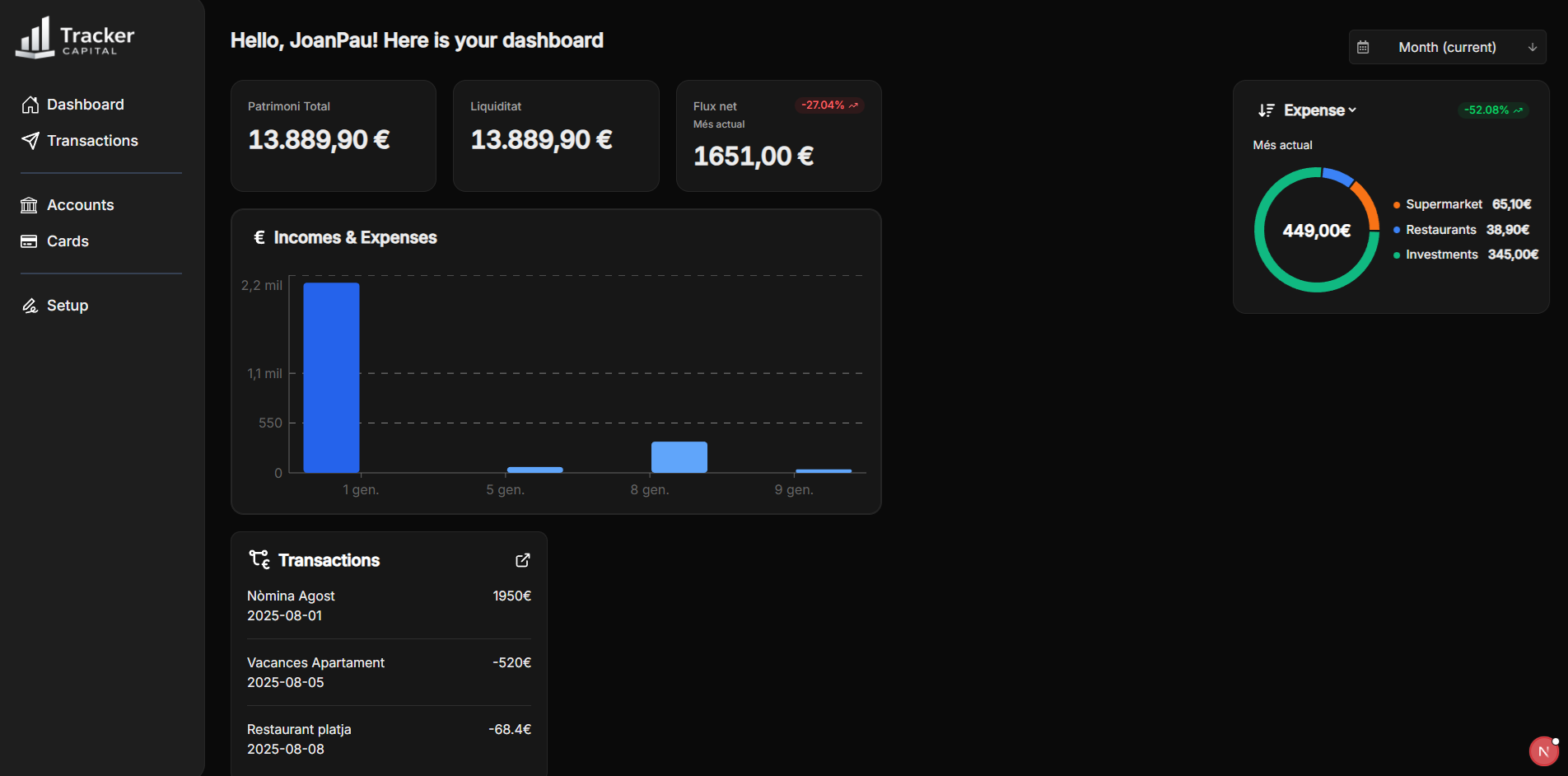Click the Setup pencil icon
1568x776 pixels.
(x=30, y=306)
